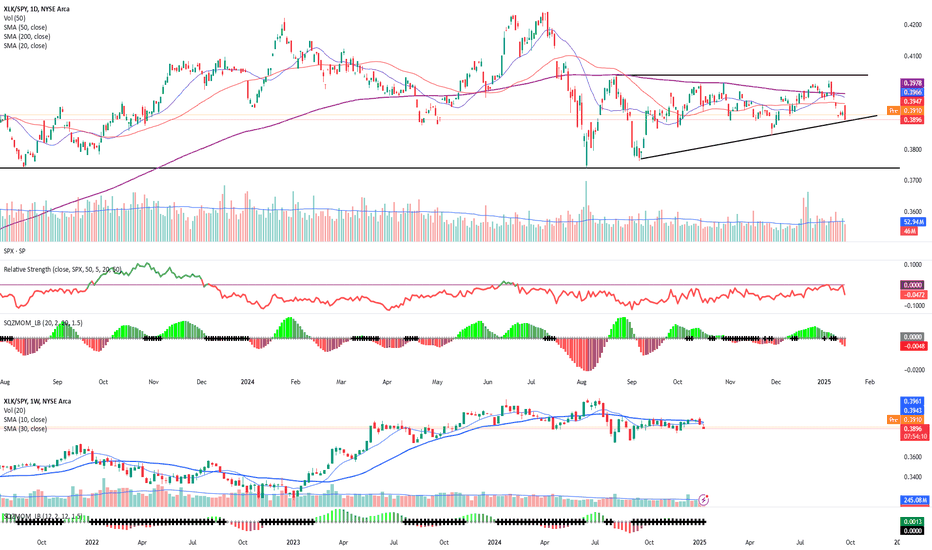This screenshot has height=550, width=932.
Task: Click the red 46M volume label
Action: coord(909,231)
